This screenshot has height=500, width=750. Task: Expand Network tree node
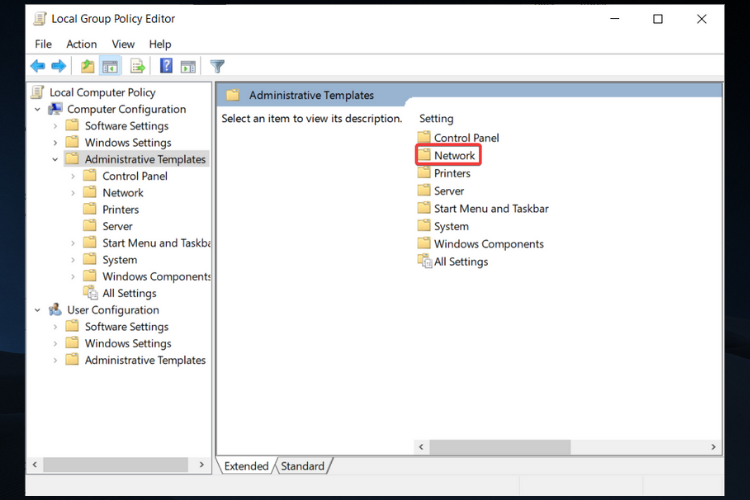point(73,193)
